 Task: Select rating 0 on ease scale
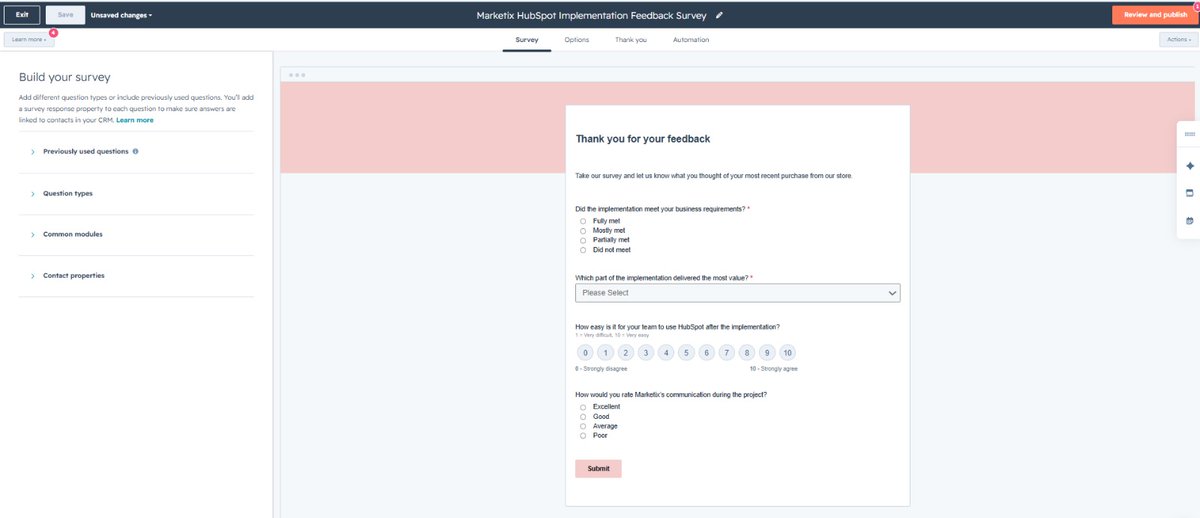click(x=585, y=352)
